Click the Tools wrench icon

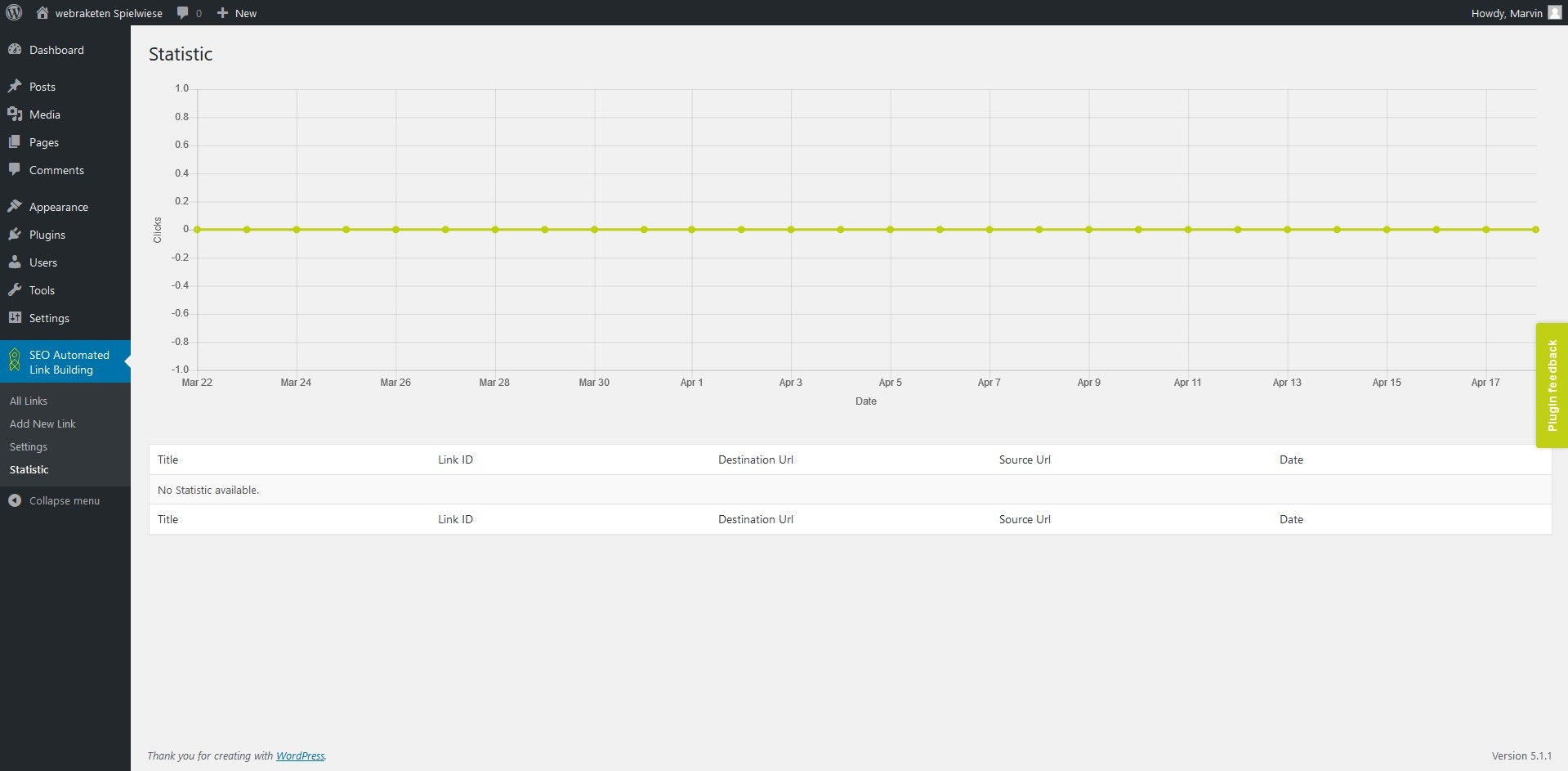click(x=15, y=290)
